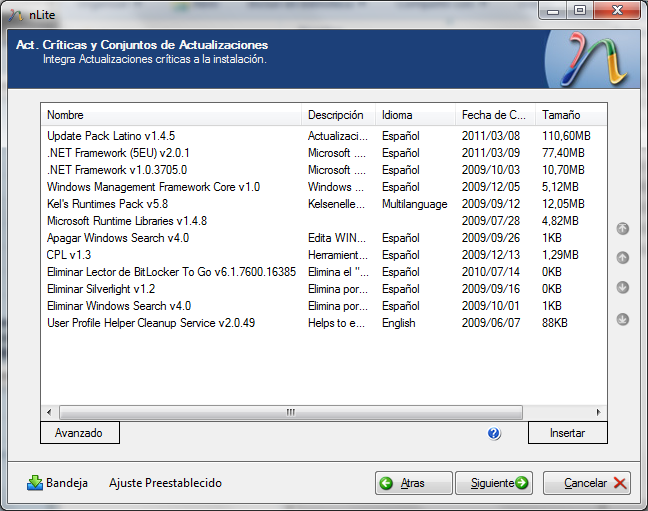Sort by the Fecha de C... column header
Image resolution: width=648 pixels, height=511 pixels.
coord(496,115)
